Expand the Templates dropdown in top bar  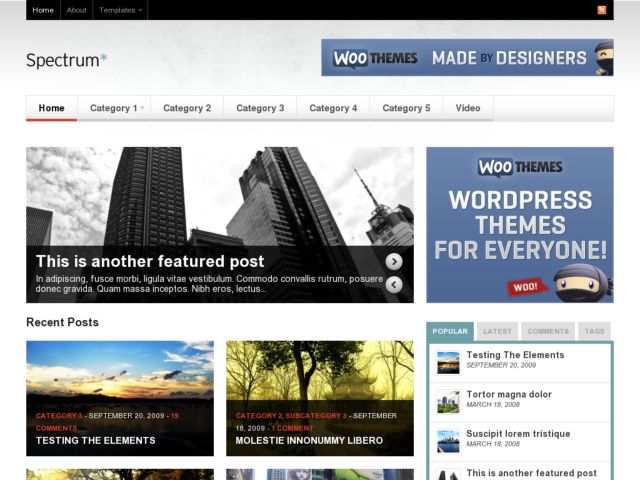click(120, 10)
